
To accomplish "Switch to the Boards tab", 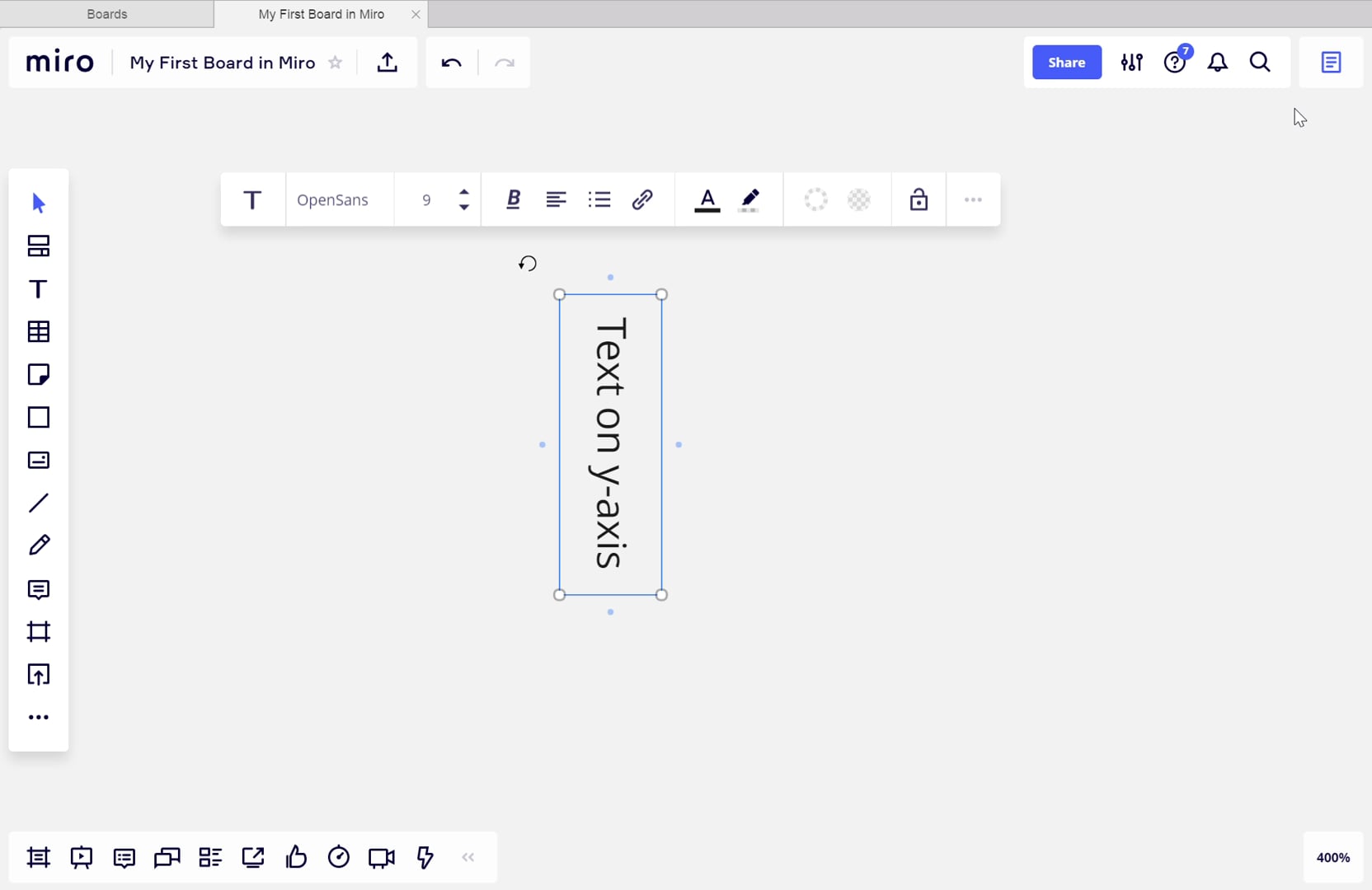I will click(x=106, y=13).
